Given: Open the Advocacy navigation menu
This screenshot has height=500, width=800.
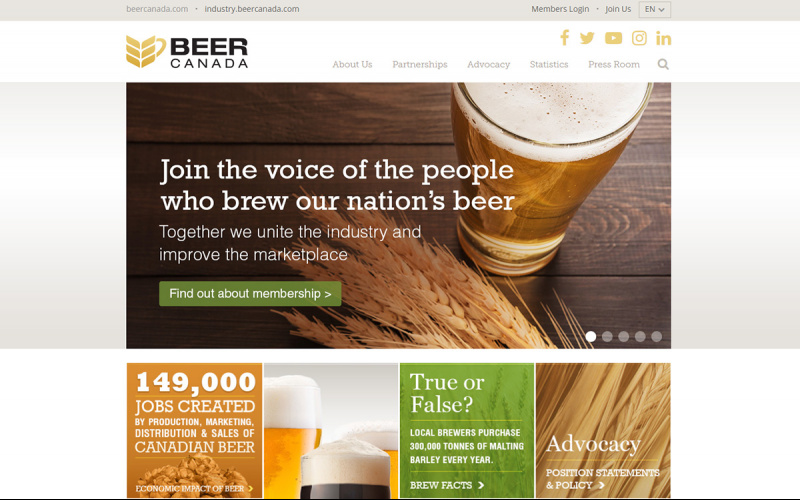Looking at the screenshot, I should point(488,64).
